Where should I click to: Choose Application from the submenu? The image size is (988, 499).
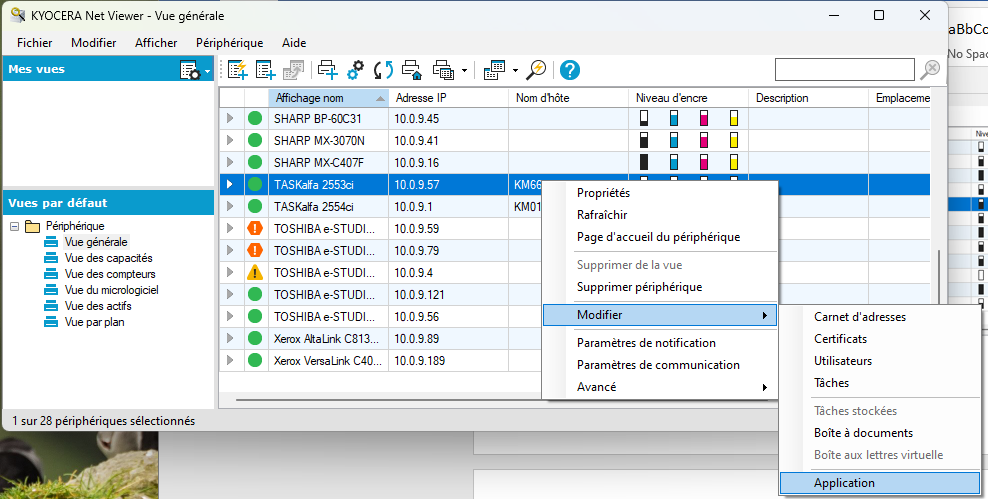(880, 483)
